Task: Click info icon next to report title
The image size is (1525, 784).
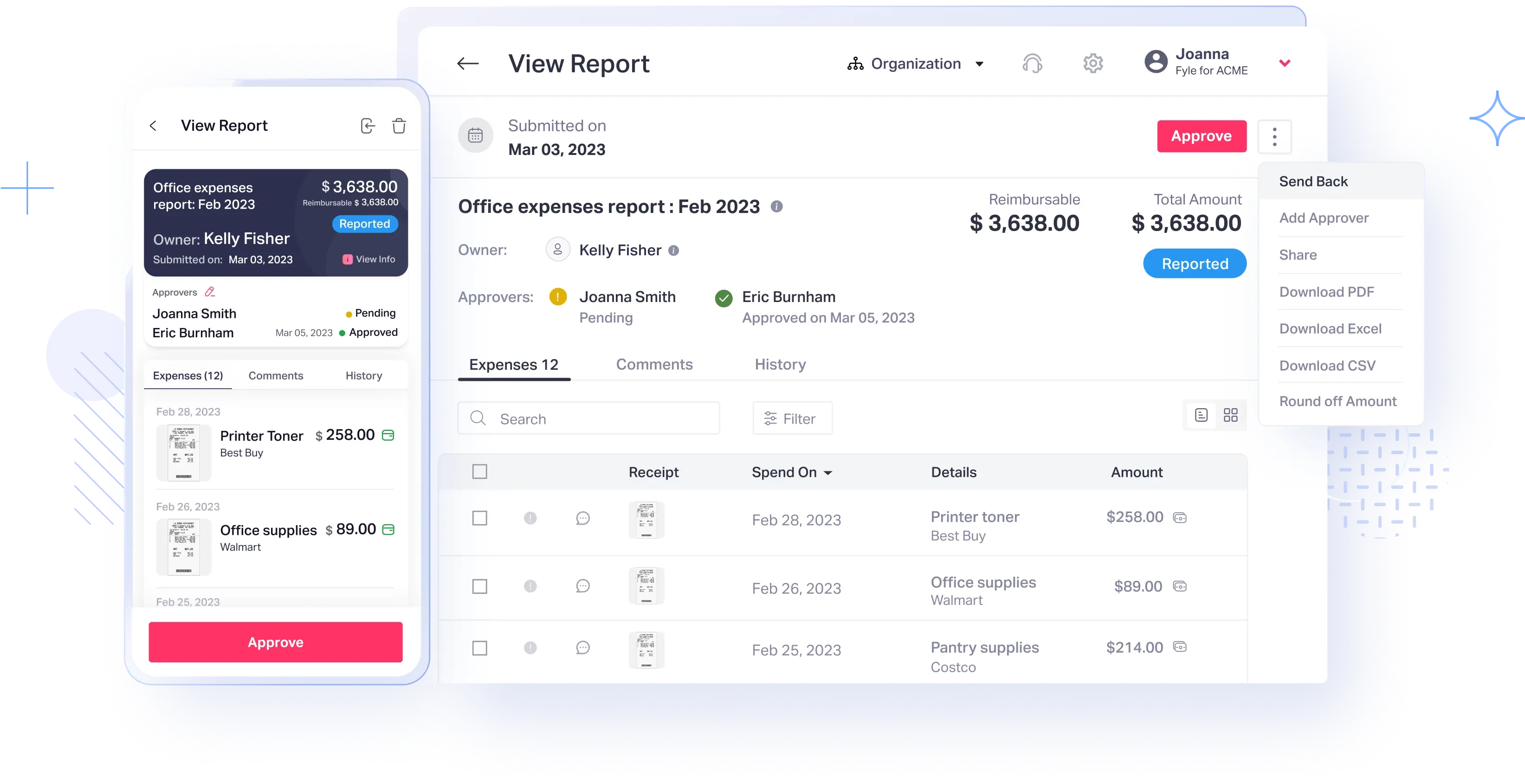Action: pos(776,206)
